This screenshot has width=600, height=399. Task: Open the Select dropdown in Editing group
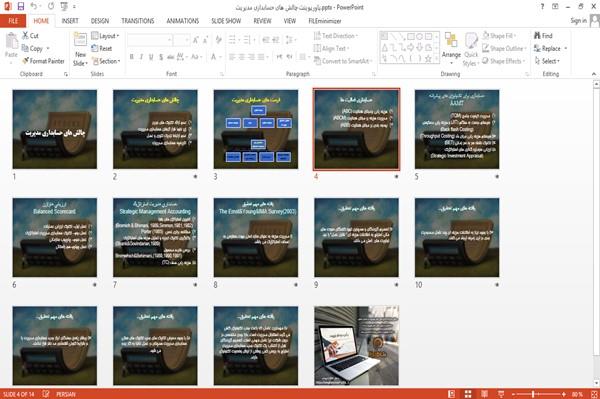point(547,61)
